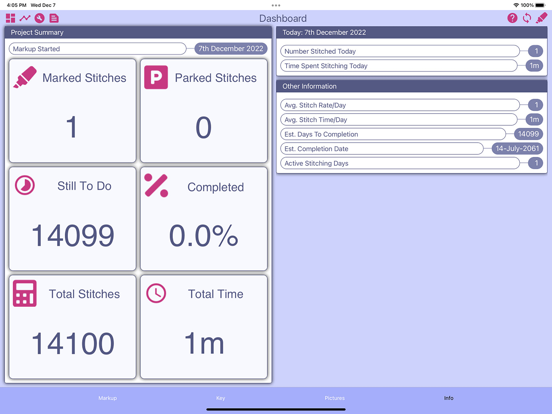Open the help question mark icon
This screenshot has height=414, width=552.
pos(512,18)
